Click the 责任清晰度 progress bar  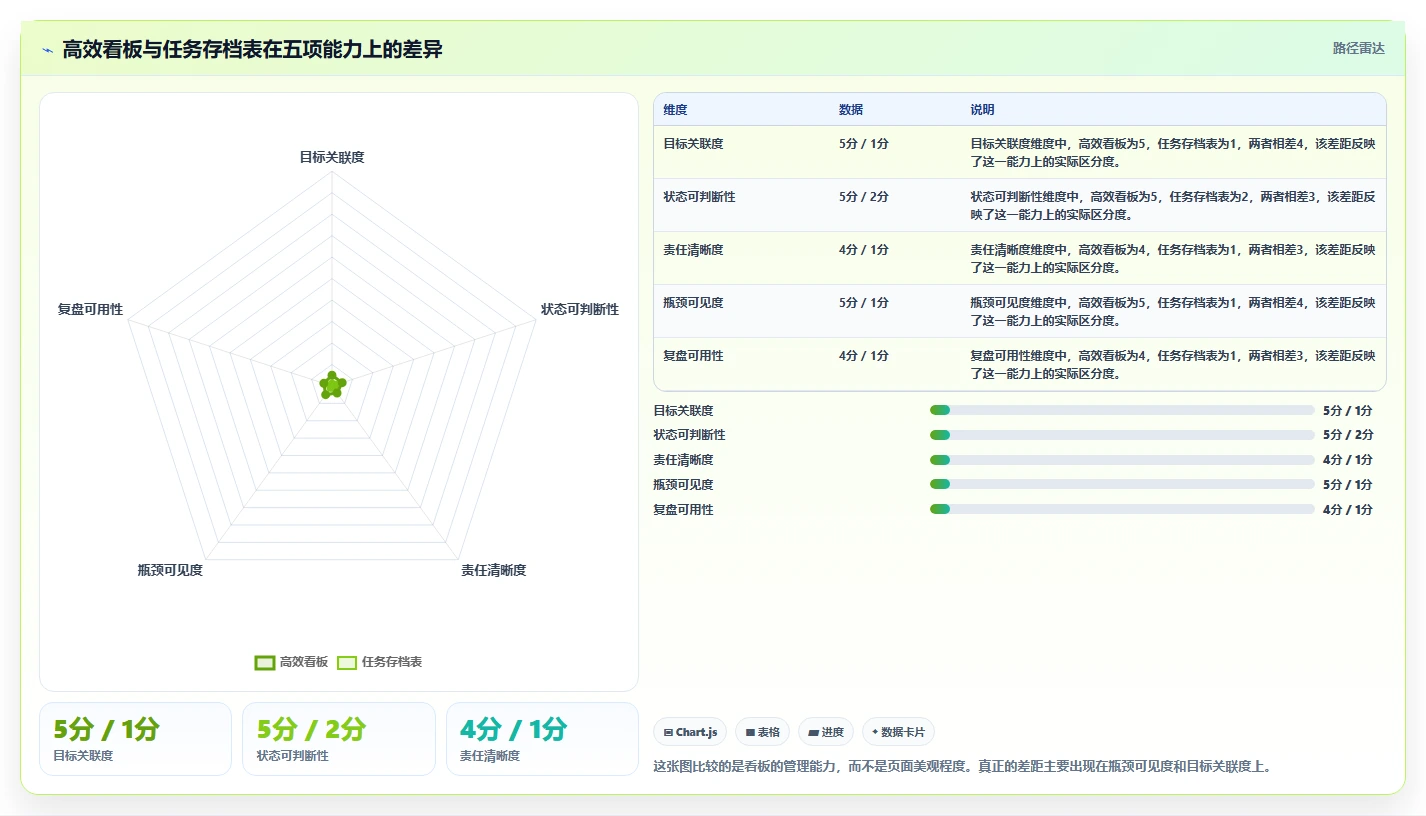tap(1122, 460)
